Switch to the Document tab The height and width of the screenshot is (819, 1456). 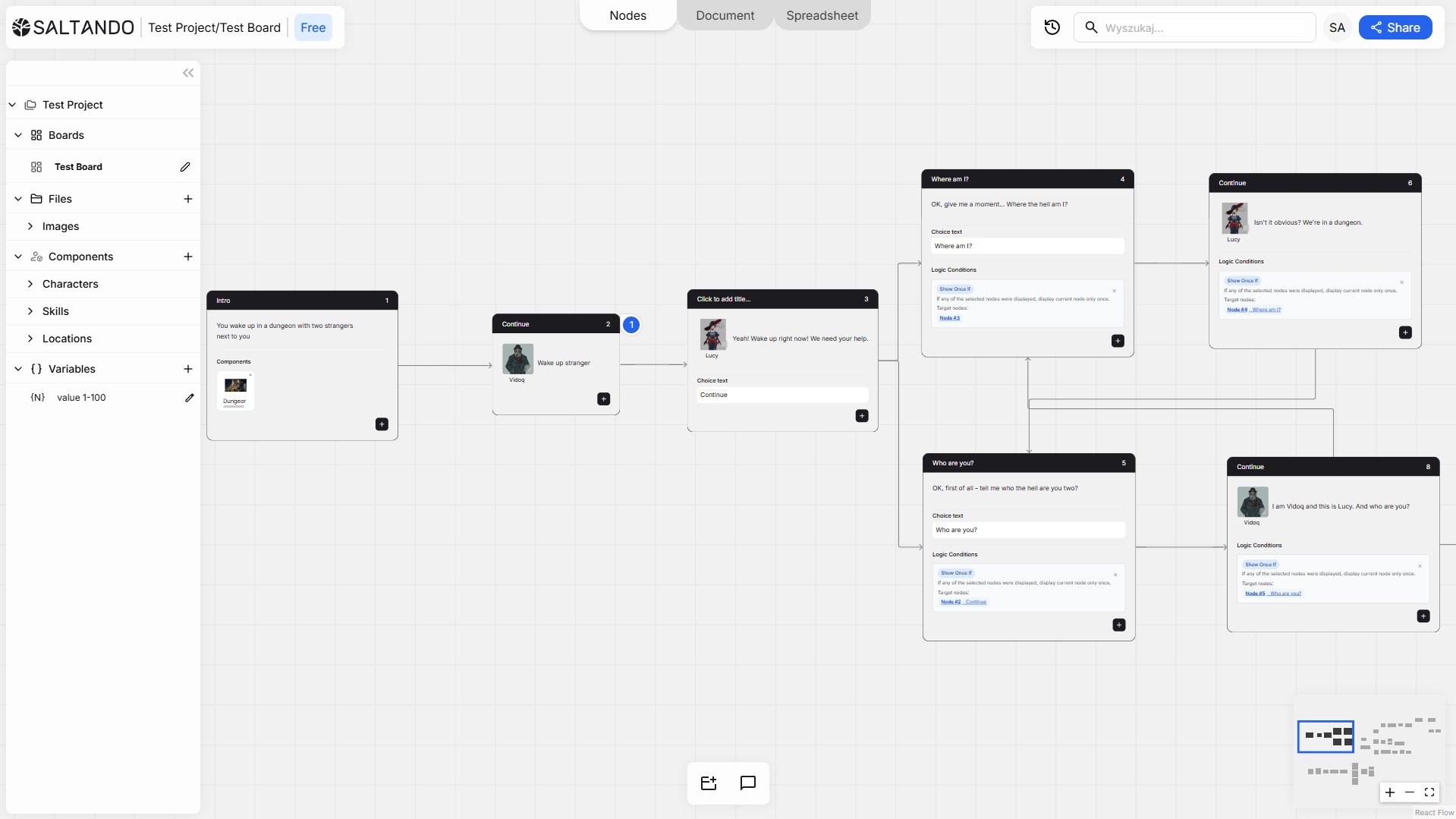(x=725, y=15)
